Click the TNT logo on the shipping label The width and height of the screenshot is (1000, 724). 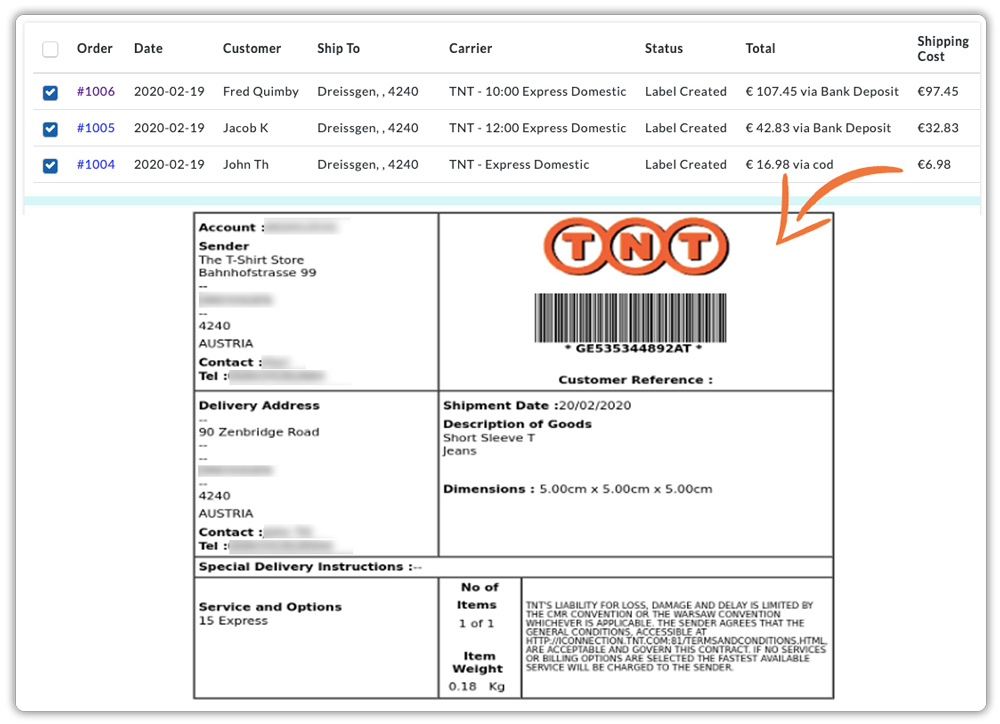click(x=638, y=246)
